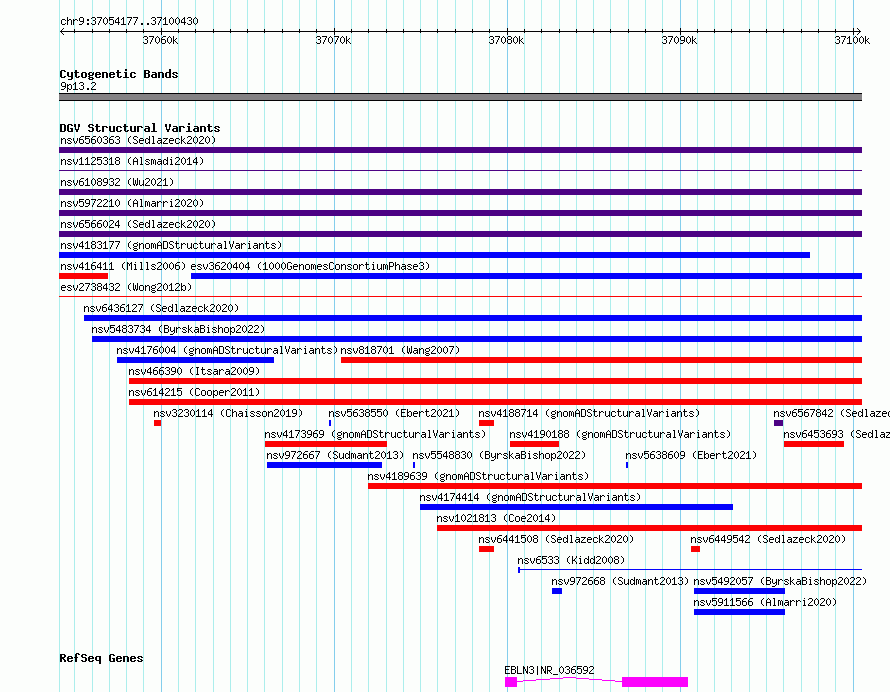Click the chr9:37054177..37100430 coordinate label
890x692 pixels.
(x=129, y=21)
